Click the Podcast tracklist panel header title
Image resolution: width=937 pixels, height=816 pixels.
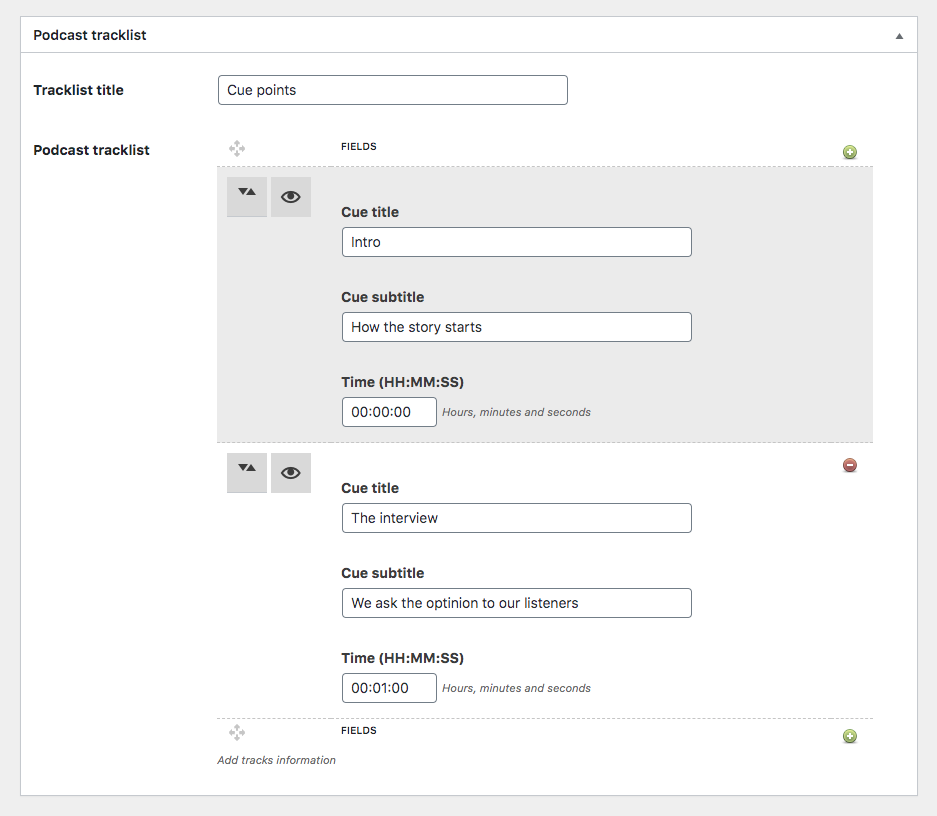pos(90,35)
